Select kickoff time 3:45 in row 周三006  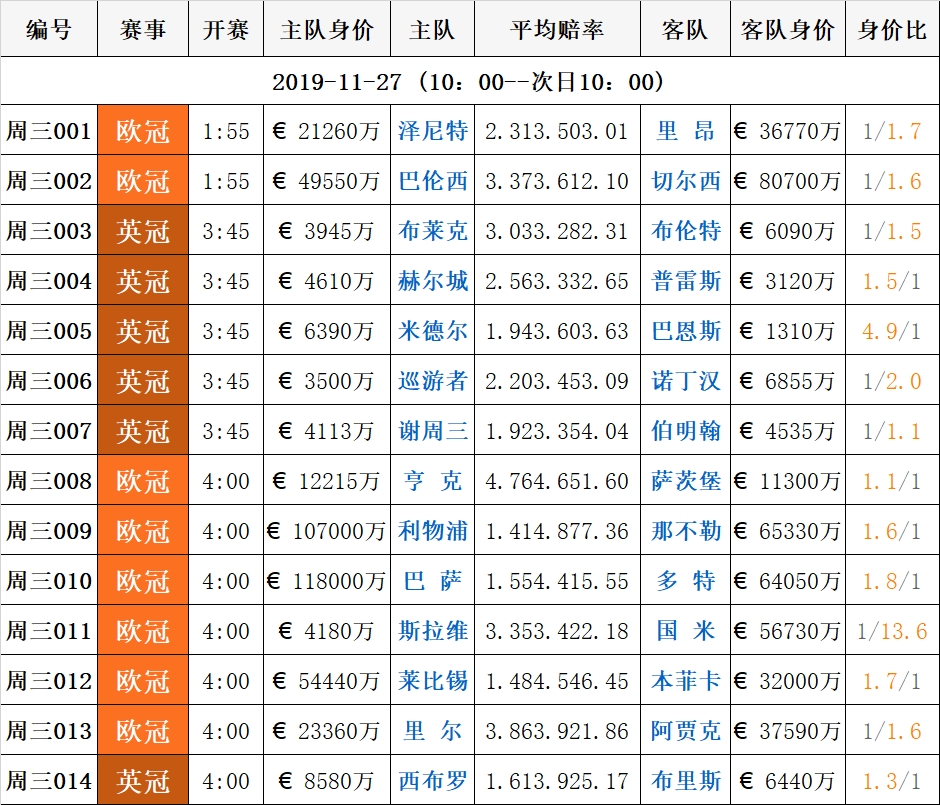(x=225, y=381)
